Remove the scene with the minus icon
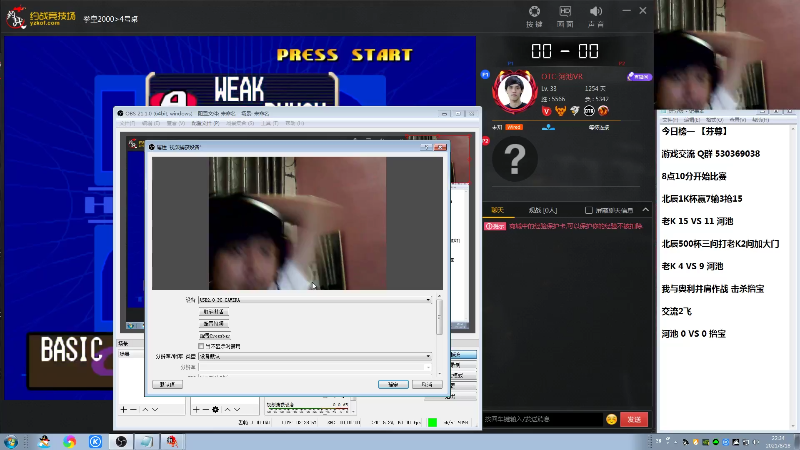800x450 pixels. click(x=133, y=410)
